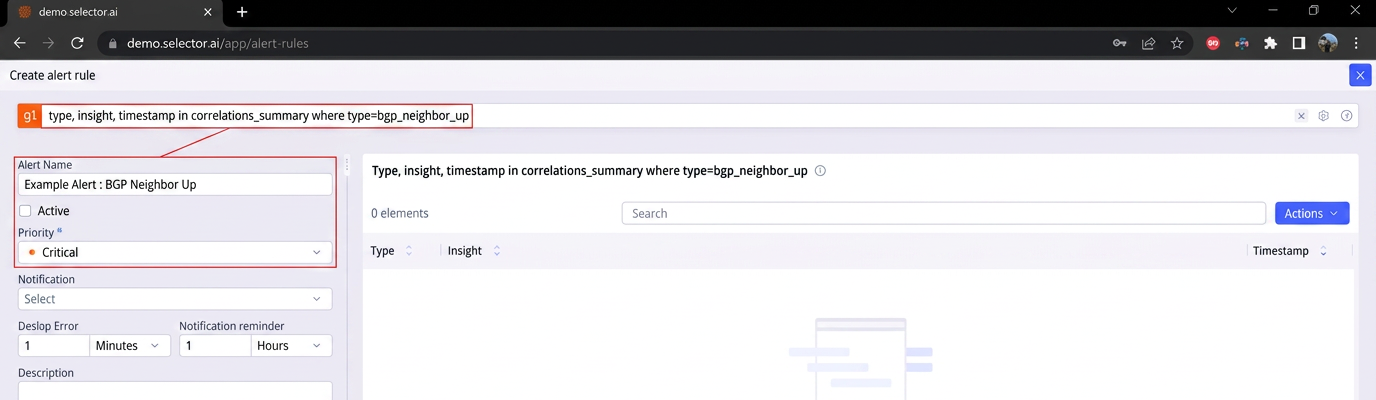
Task: Change Notification reminder unit from Hours
Action: pyautogui.click(x=291, y=345)
